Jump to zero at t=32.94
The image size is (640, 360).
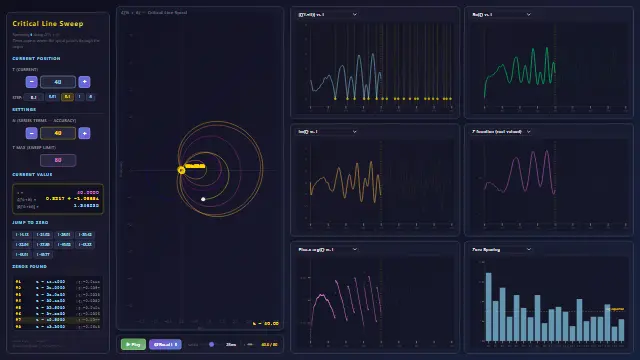[22, 244]
